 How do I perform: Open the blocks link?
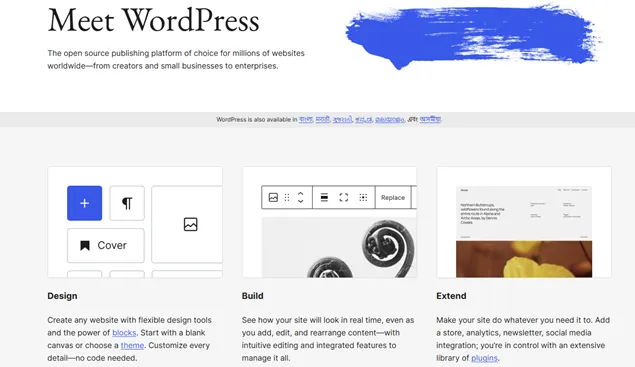pyautogui.click(x=124, y=333)
